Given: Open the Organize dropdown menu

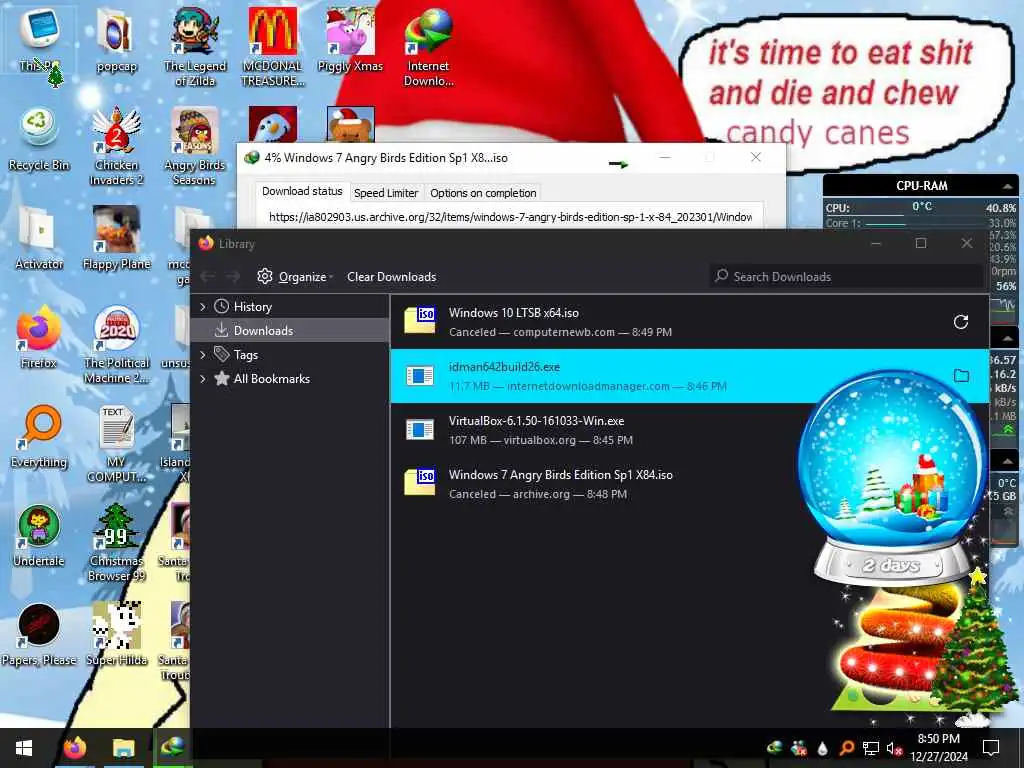Looking at the screenshot, I should tap(295, 277).
